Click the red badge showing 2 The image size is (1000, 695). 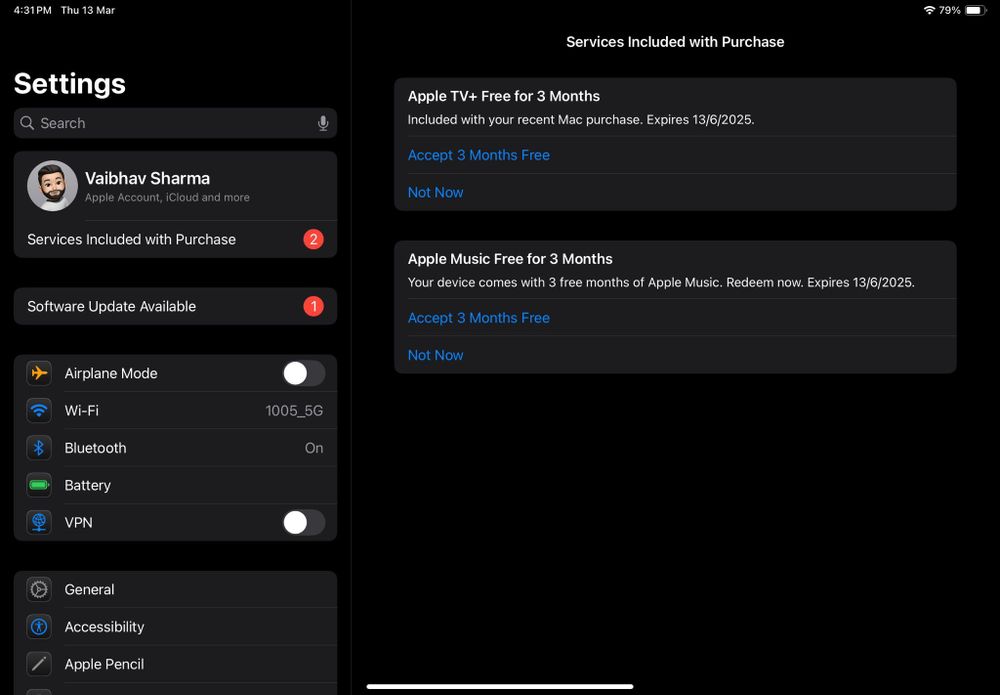[x=313, y=239]
